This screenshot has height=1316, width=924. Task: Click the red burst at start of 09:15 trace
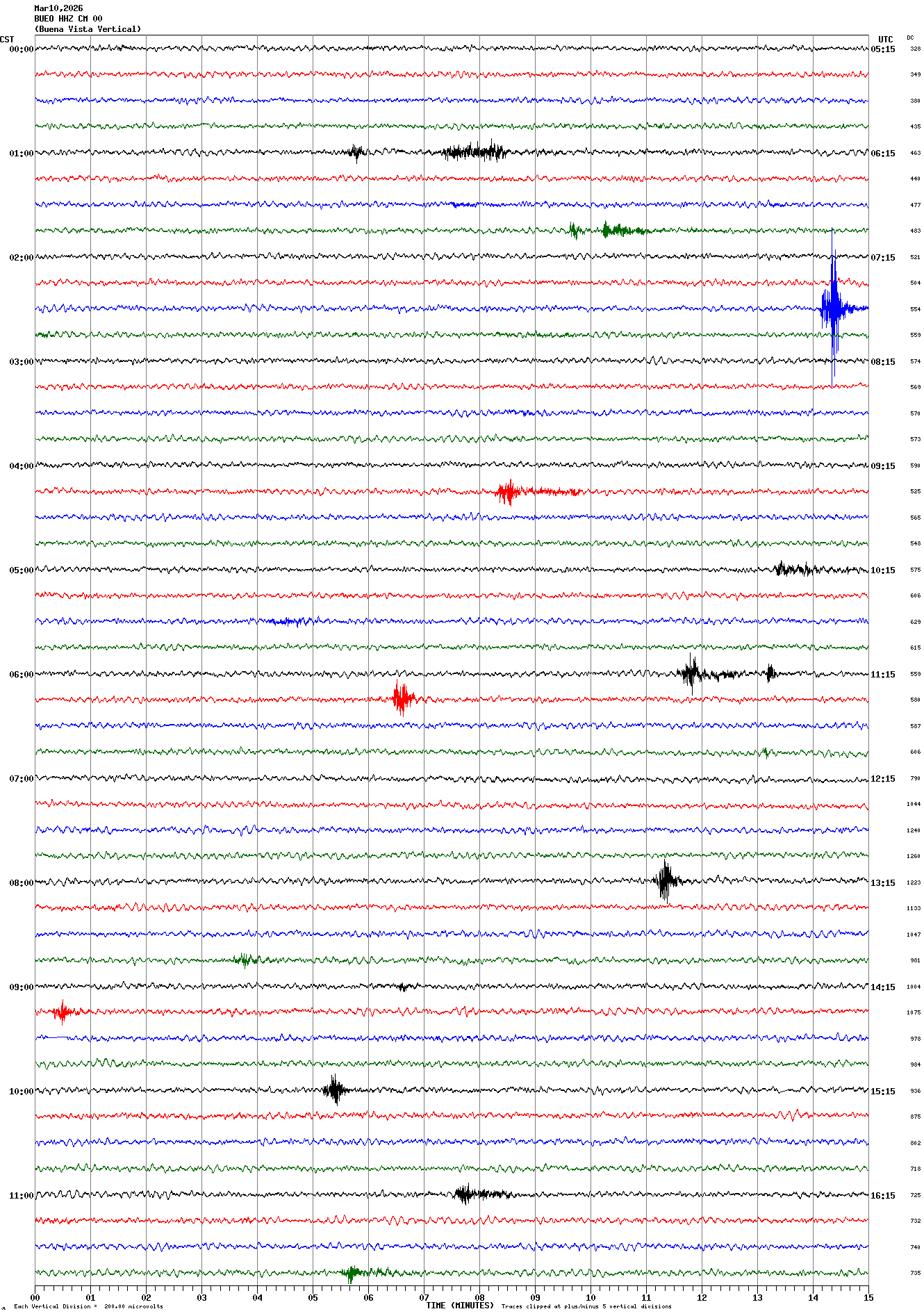(x=63, y=1012)
